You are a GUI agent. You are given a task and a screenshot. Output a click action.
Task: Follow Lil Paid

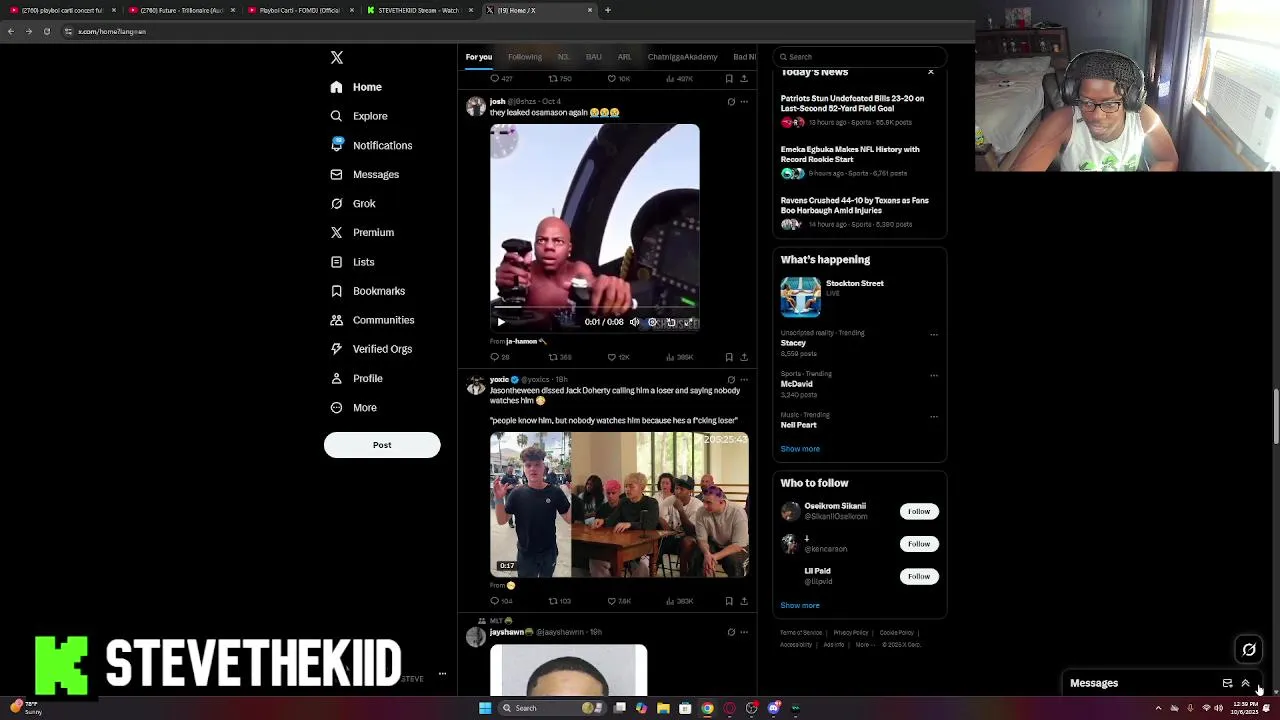(919, 576)
